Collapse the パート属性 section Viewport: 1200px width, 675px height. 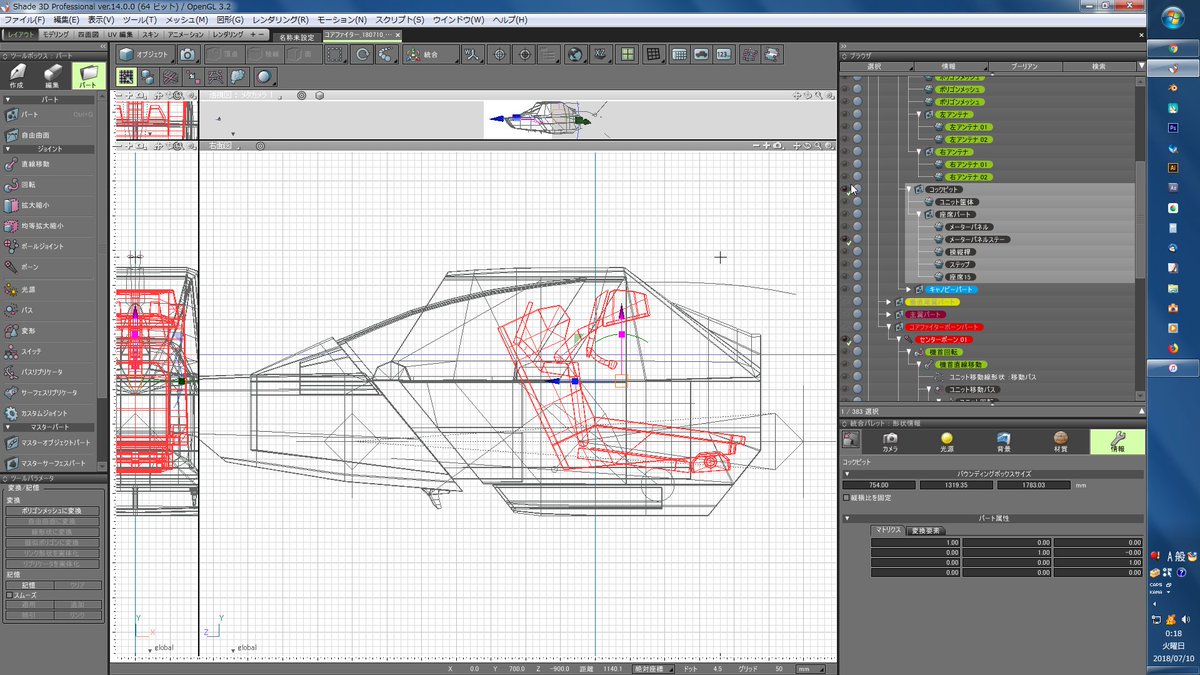coord(847,518)
